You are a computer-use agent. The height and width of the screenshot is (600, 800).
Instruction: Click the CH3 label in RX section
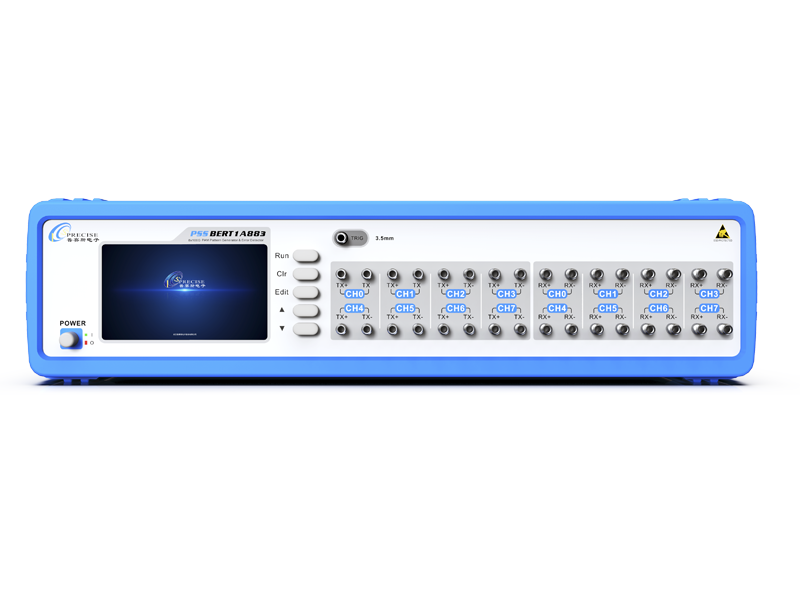(x=710, y=294)
